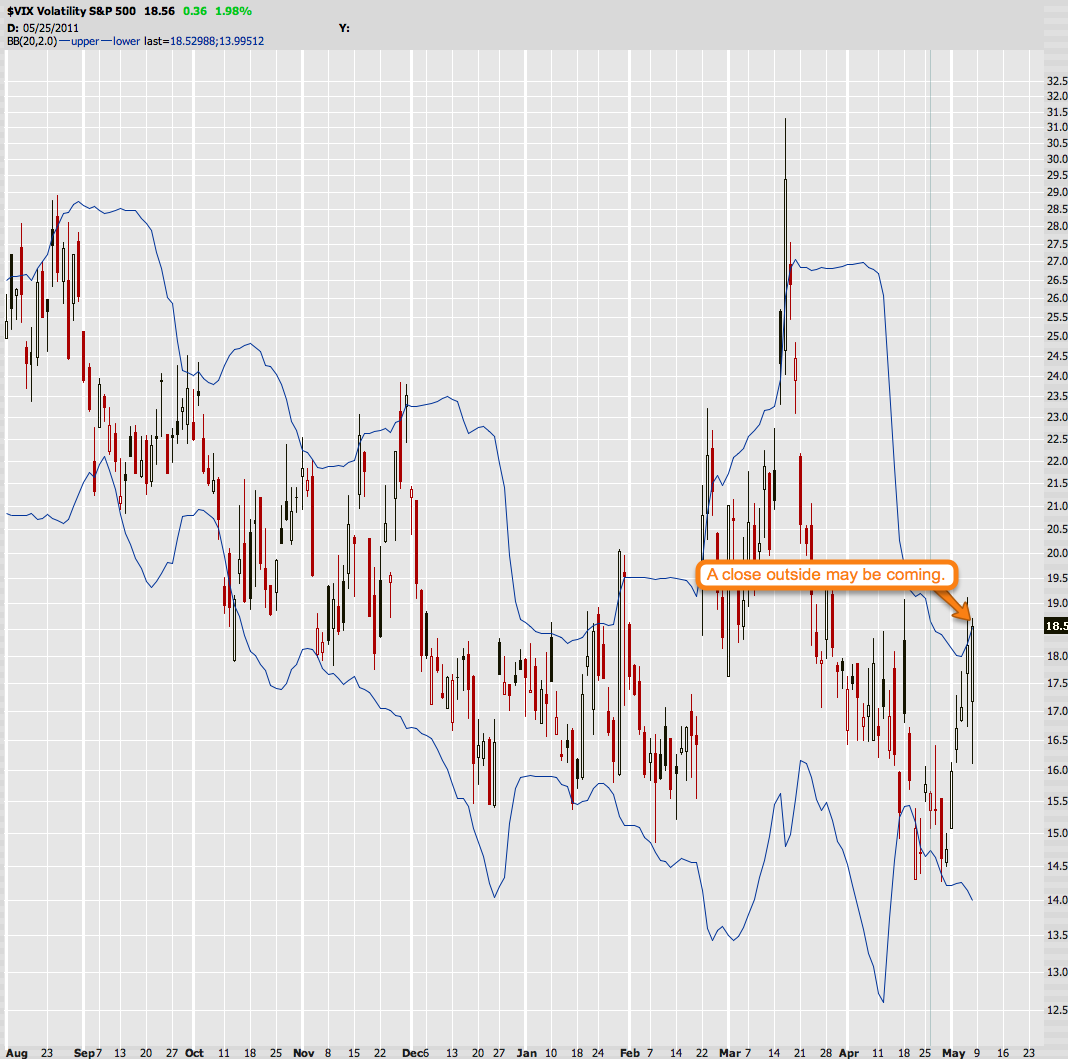Click the Aug month label on time axis

coord(17,1053)
